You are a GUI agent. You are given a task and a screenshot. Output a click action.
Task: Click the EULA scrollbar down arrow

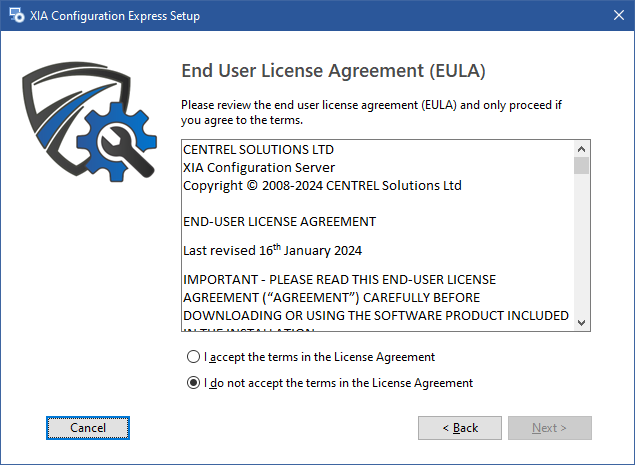[582, 322]
